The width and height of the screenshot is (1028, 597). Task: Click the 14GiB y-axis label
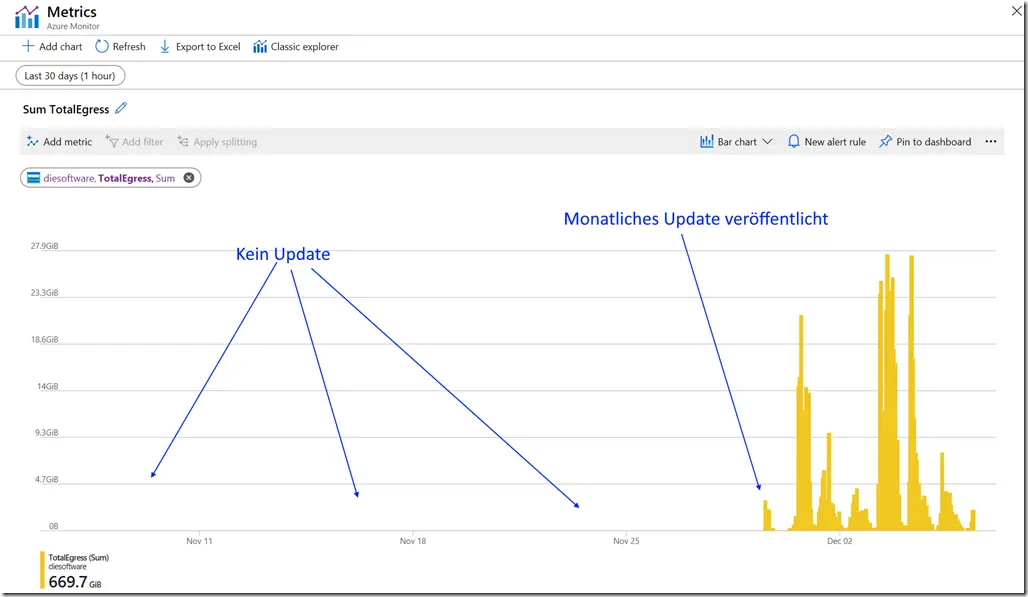47,387
